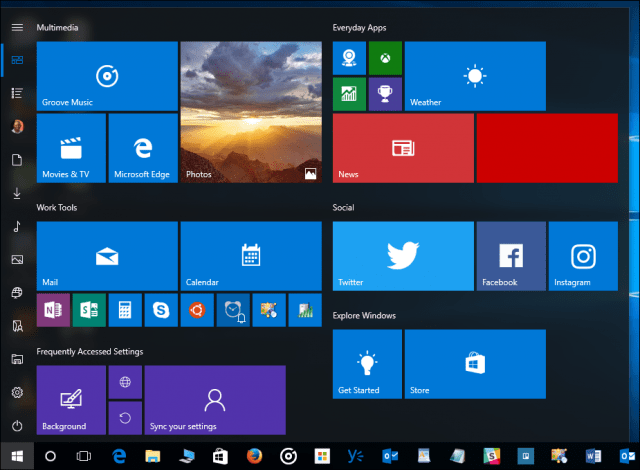Open Cortana search circle on taskbar
The height and width of the screenshot is (470, 640).
point(50,456)
